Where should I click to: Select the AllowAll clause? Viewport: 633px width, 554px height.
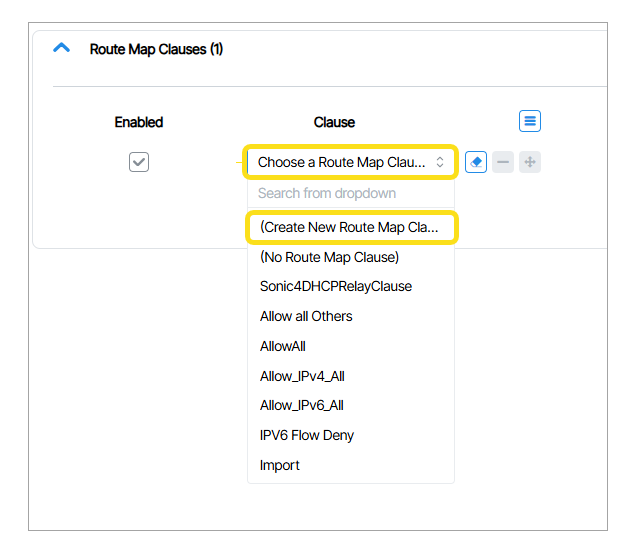[x=283, y=346]
